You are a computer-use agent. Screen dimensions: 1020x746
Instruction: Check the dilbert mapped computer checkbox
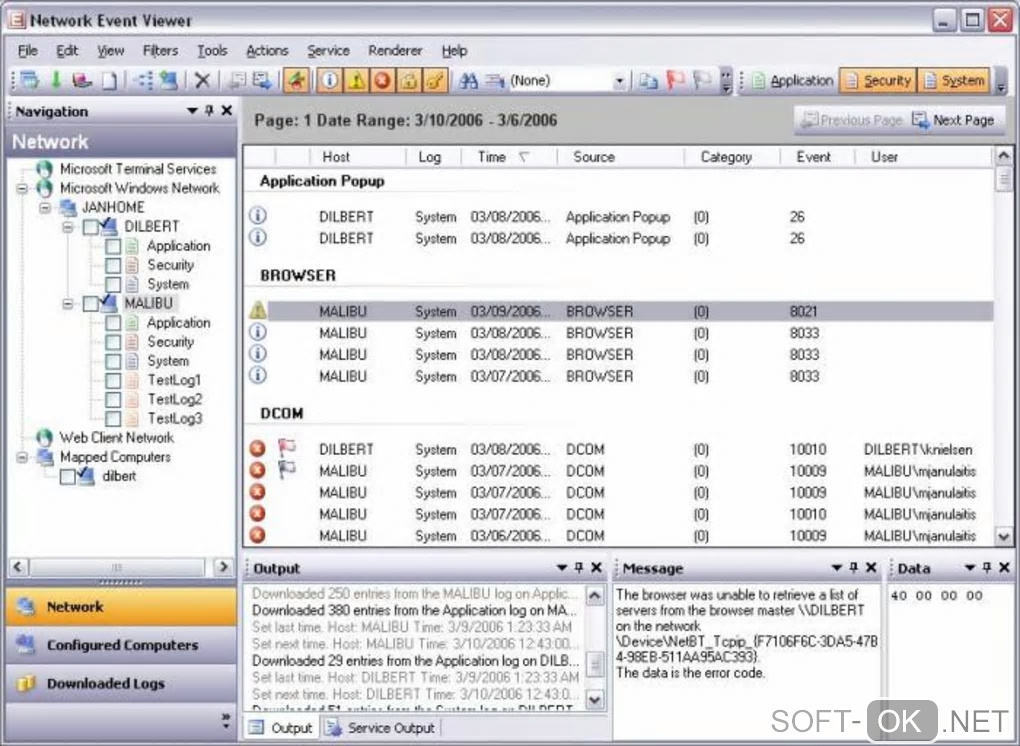(x=68, y=477)
